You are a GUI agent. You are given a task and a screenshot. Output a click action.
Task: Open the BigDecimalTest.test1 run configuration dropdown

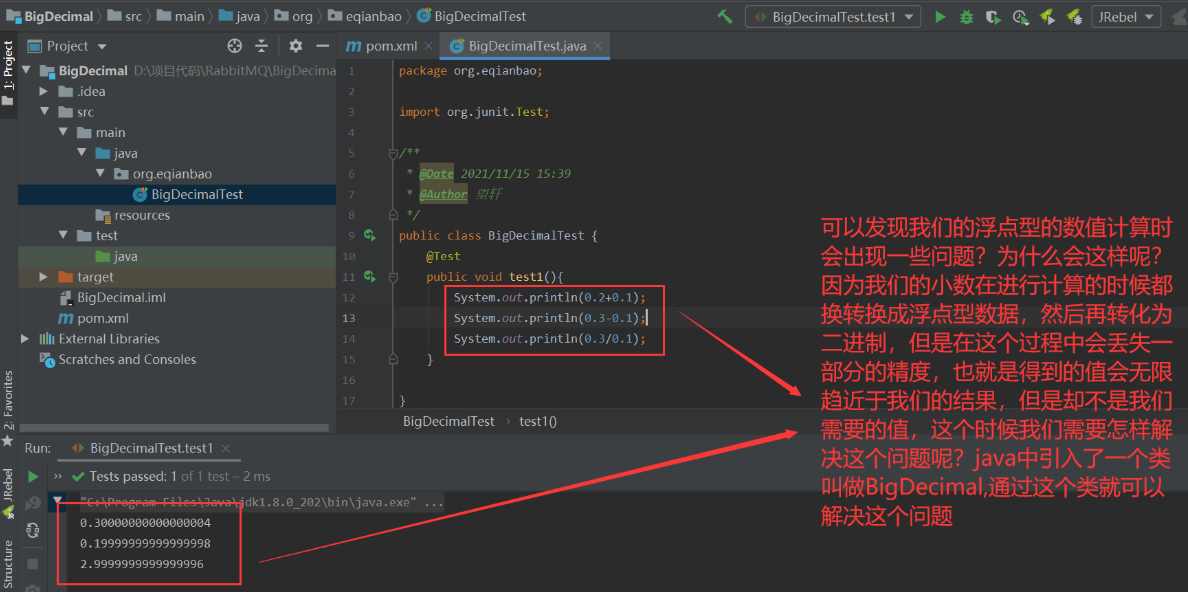click(x=833, y=17)
